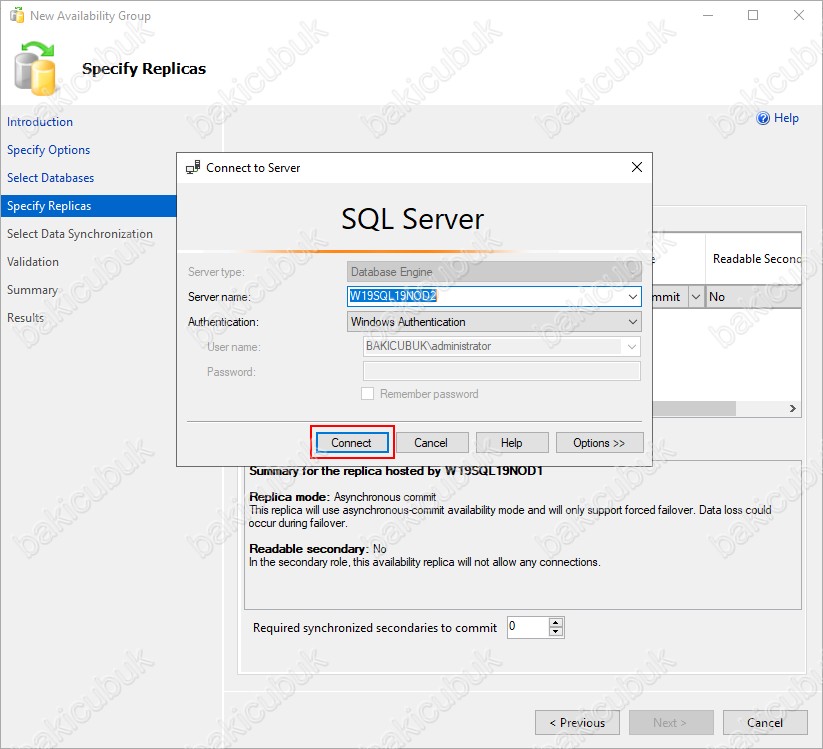Toggle Remember password checkbox
Image resolution: width=823 pixels, height=749 pixels.
(367, 394)
